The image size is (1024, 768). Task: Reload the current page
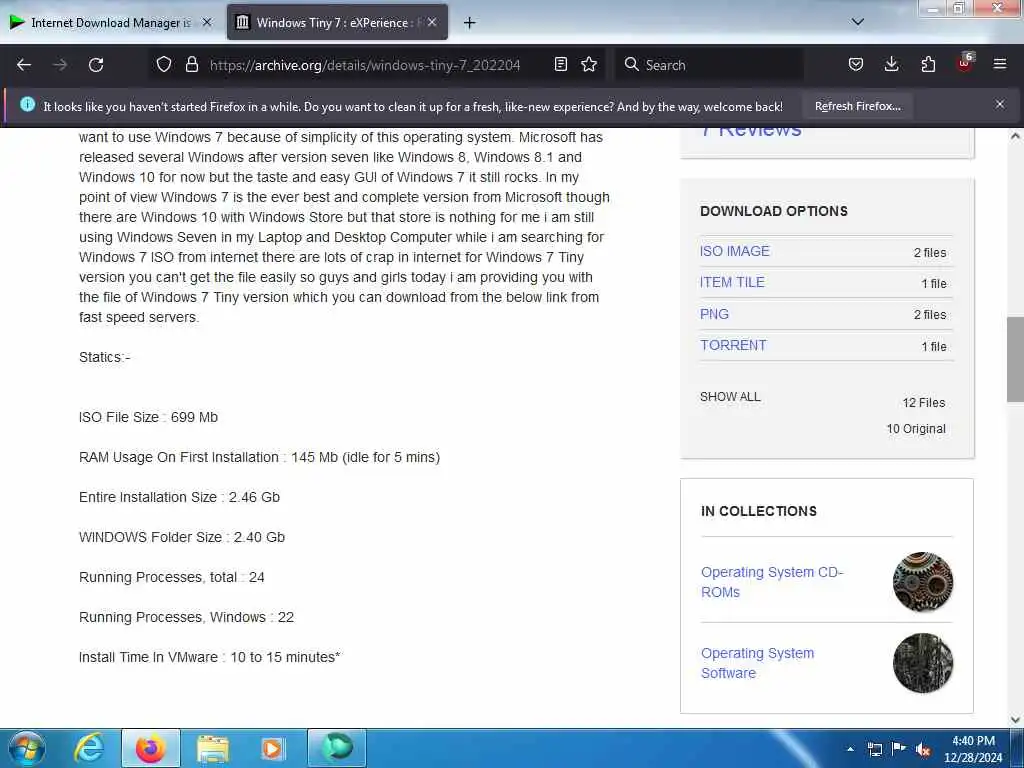point(96,65)
